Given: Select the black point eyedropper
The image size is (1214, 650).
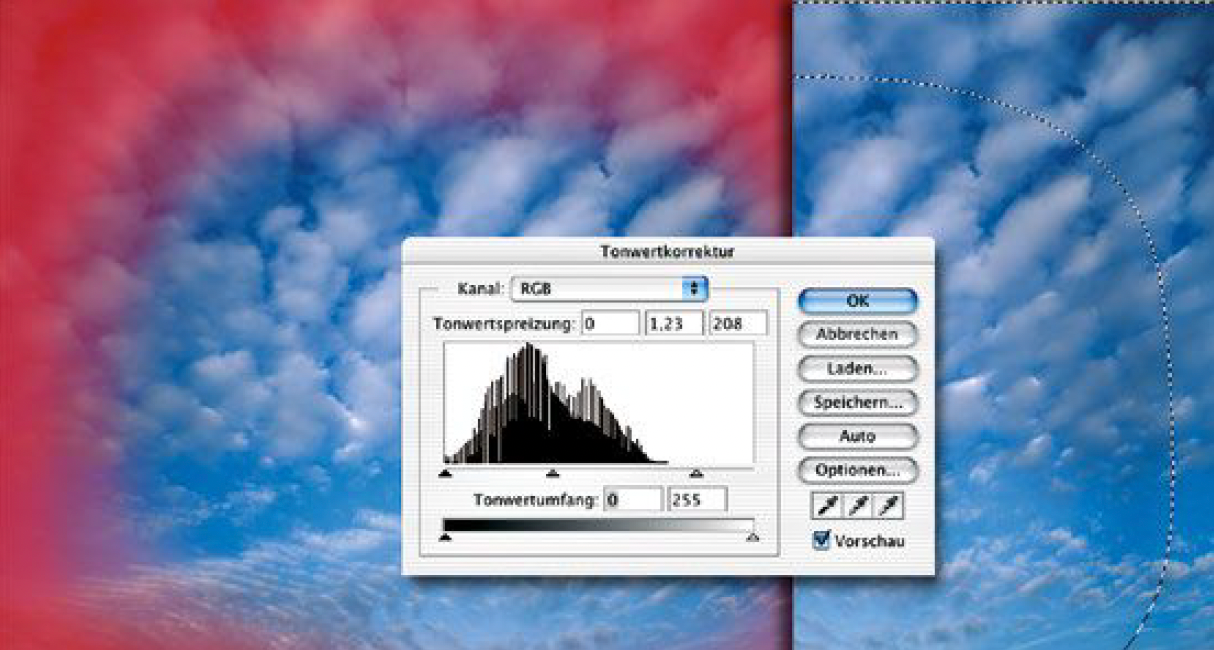Looking at the screenshot, I should point(826,507).
